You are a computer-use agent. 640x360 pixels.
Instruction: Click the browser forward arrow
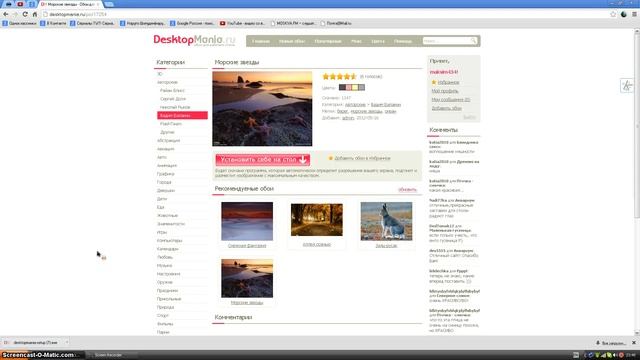click(x=16, y=14)
